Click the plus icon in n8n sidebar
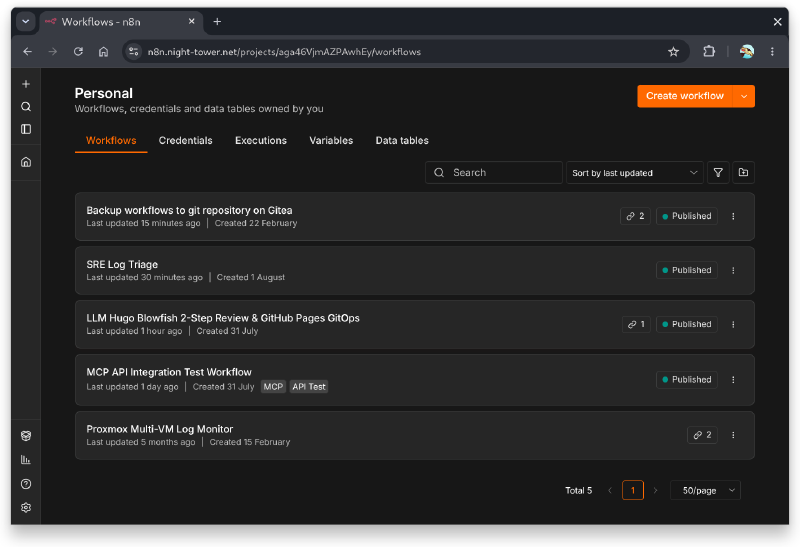800x547 pixels. click(26, 84)
